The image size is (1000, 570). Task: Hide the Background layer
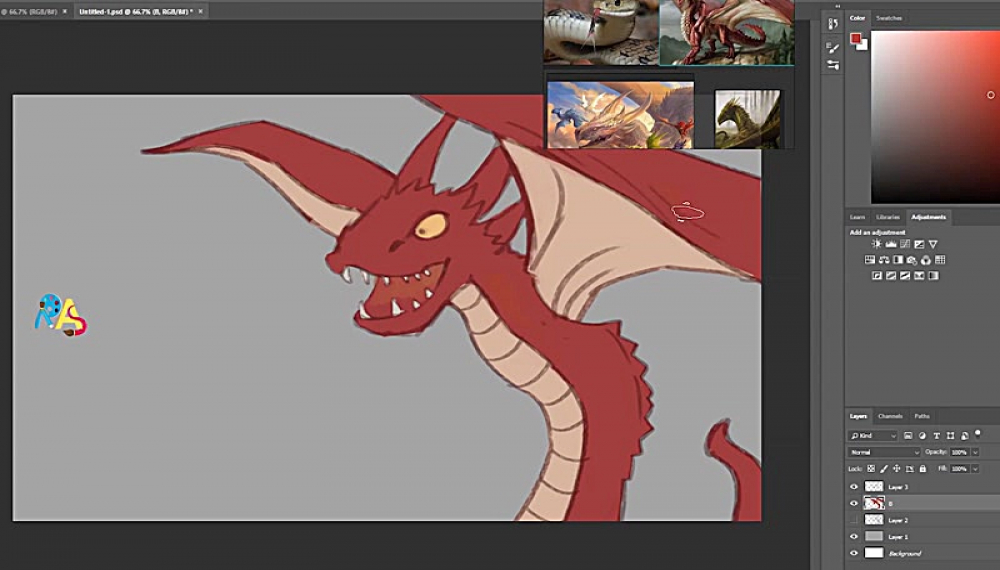click(x=854, y=553)
